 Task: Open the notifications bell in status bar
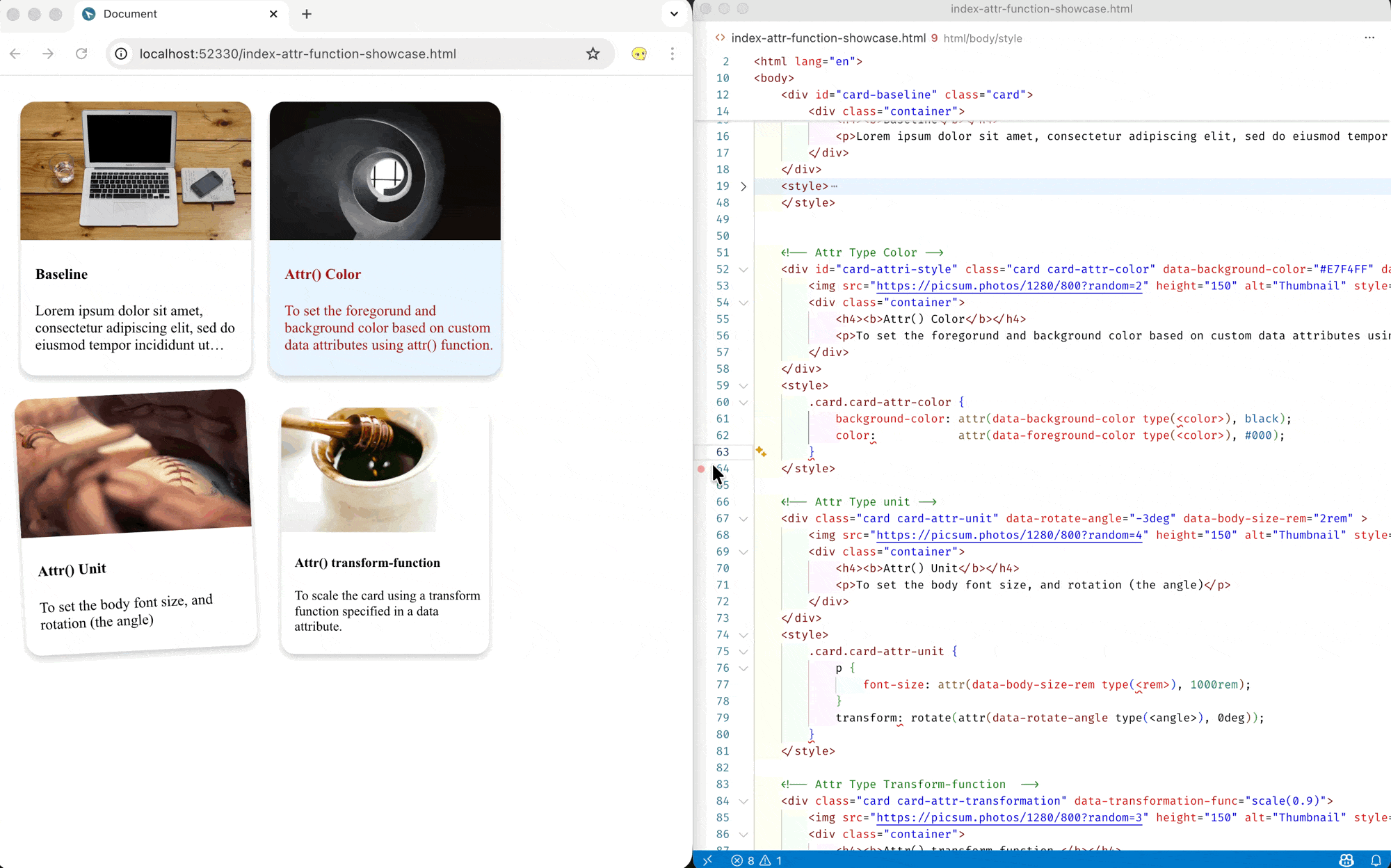coord(1375,860)
